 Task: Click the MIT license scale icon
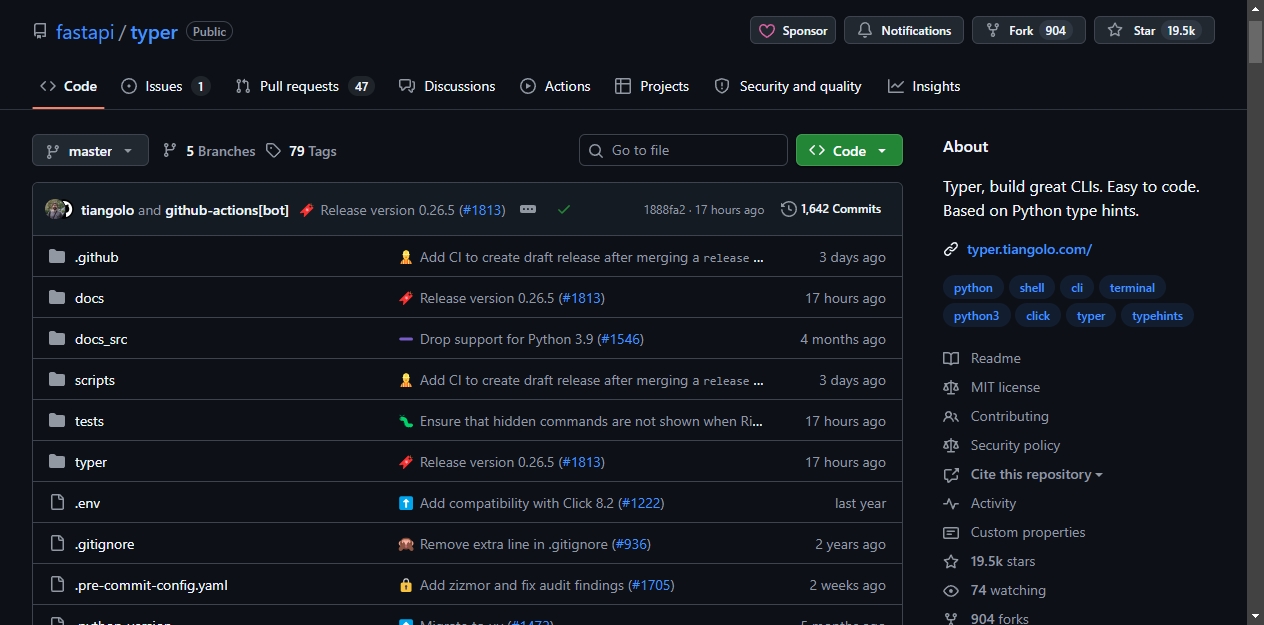951,387
